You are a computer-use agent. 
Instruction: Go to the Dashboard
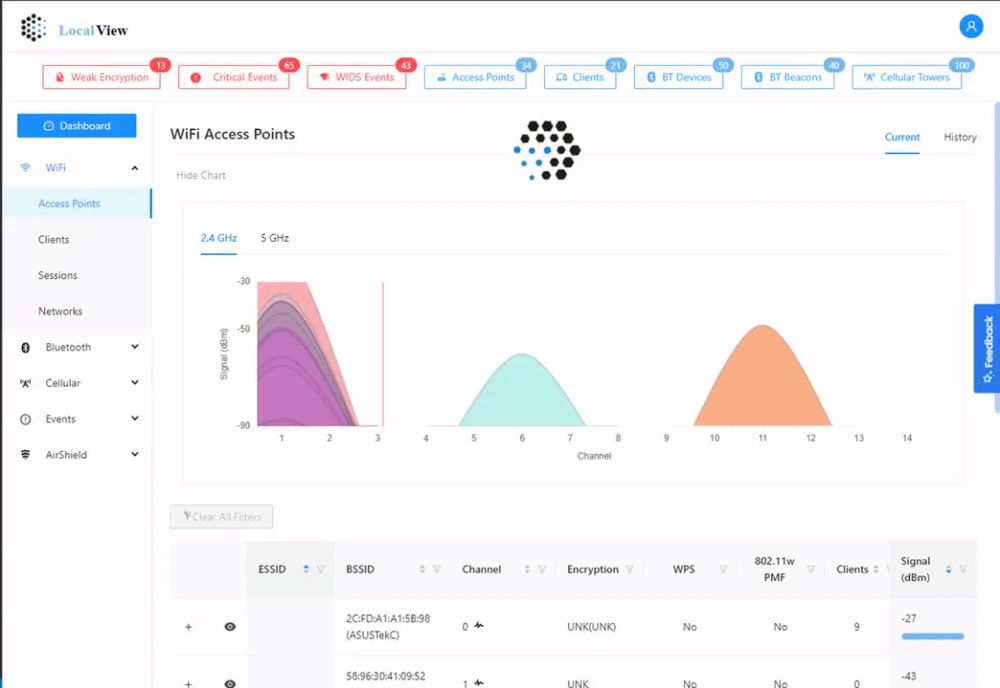pyautogui.click(x=77, y=126)
